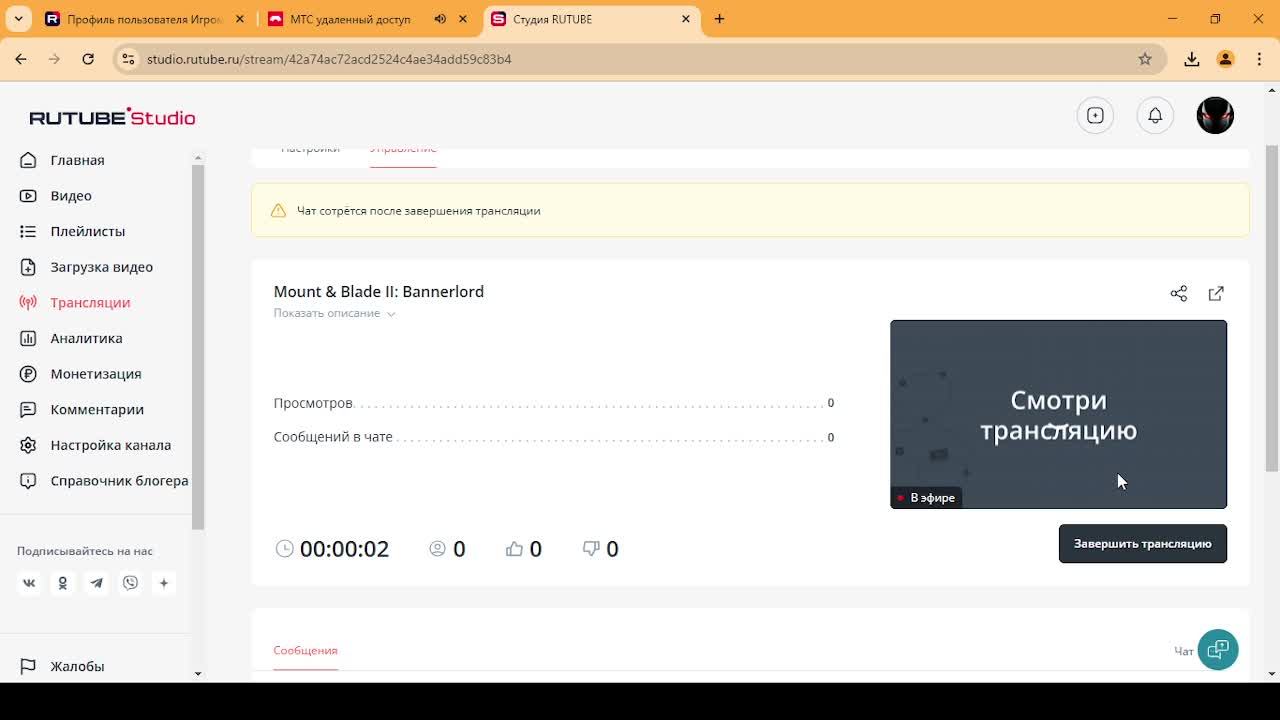Switch to the Управление tab
The width and height of the screenshot is (1280, 720).
click(403, 149)
